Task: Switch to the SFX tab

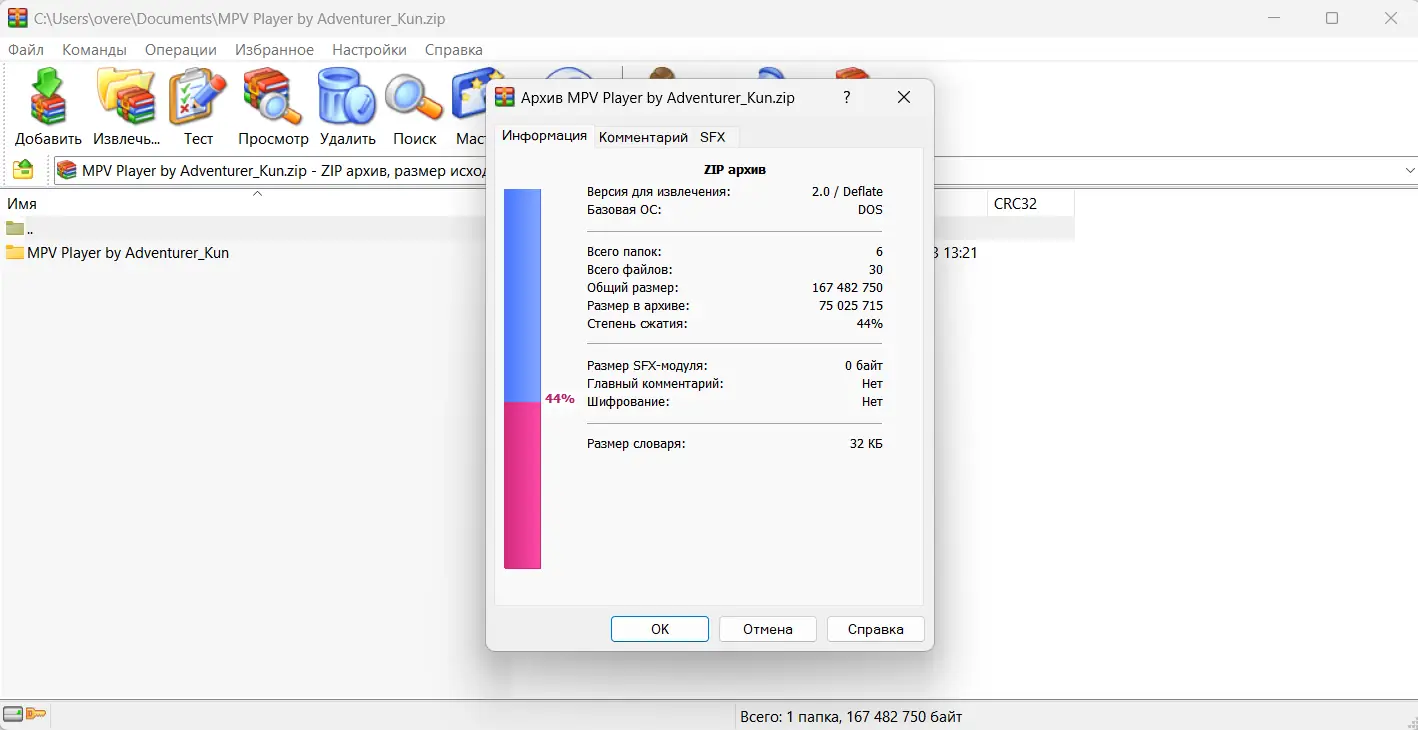Action: pyautogui.click(x=713, y=137)
